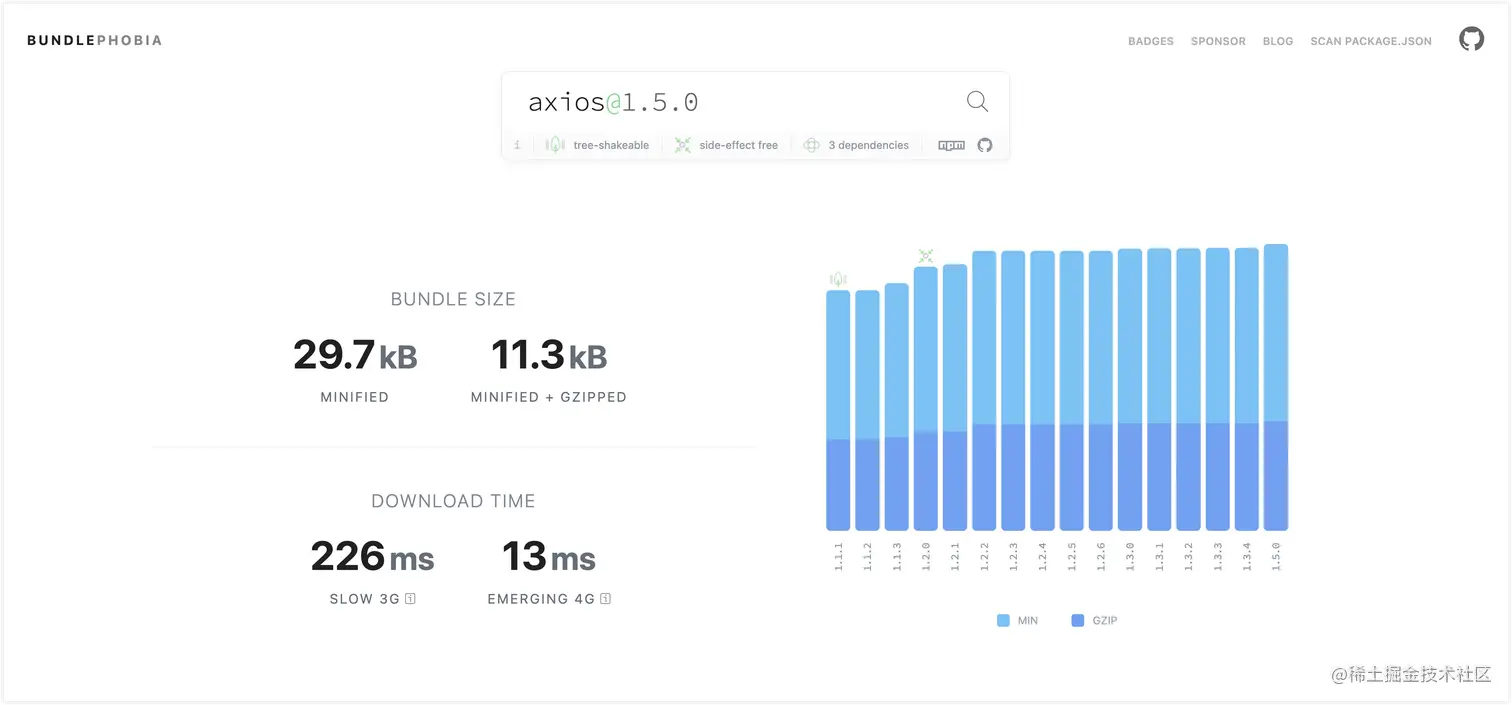Select the 1.3.4 version bar
1512x705 pixels.
click(1247, 390)
